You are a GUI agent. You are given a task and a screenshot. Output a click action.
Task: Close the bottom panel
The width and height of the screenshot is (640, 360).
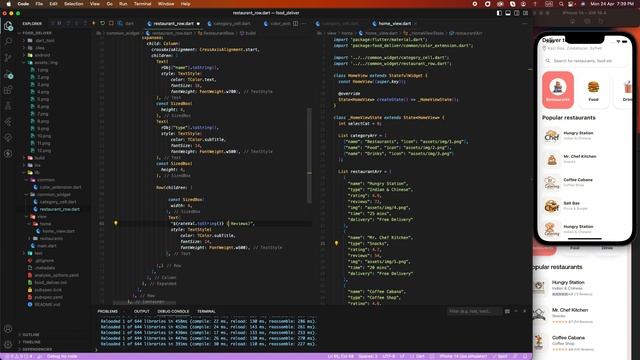pyautogui.click(x=524, y=311)
